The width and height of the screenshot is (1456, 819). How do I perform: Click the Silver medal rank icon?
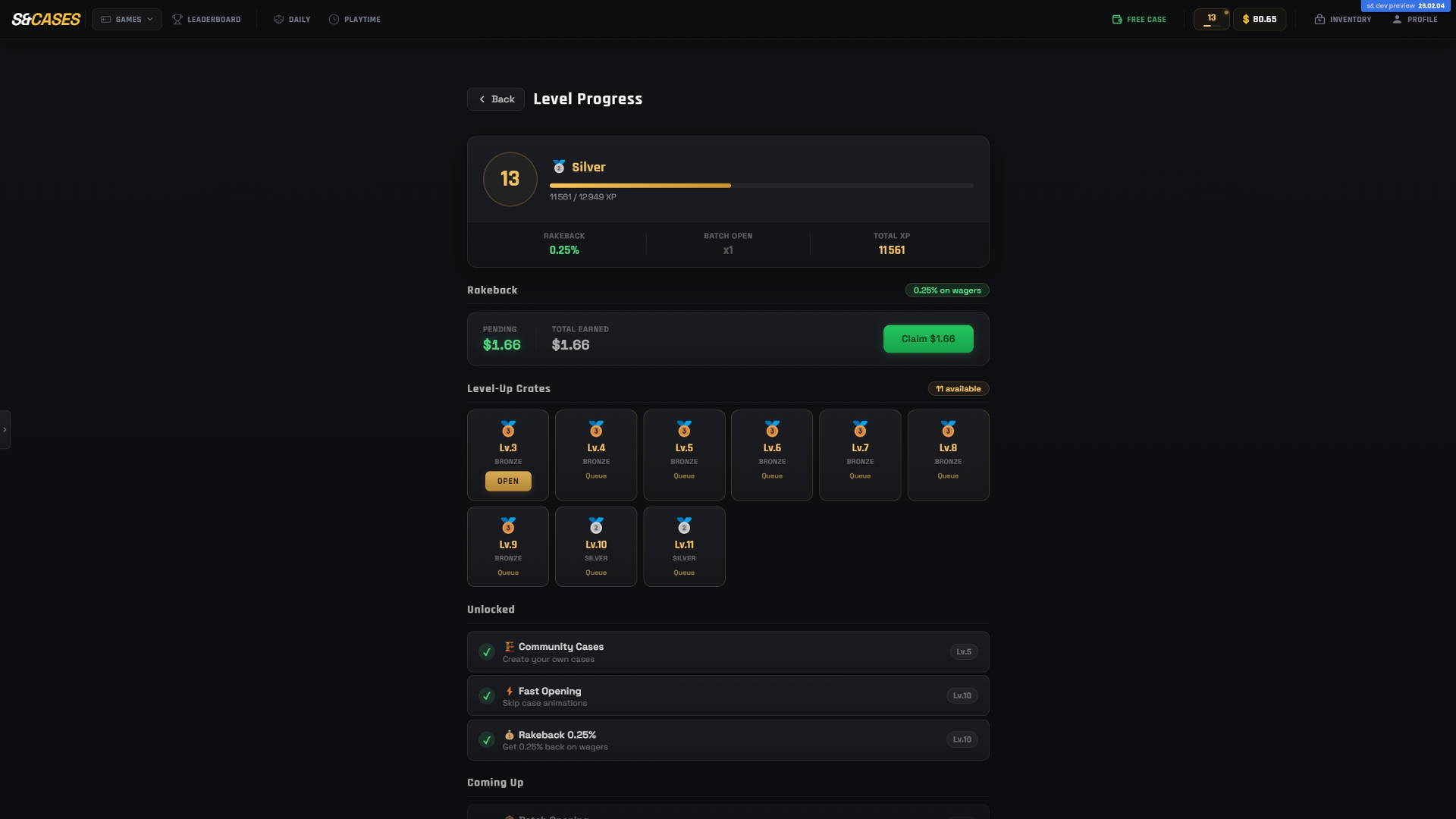(x=559, y=167)
